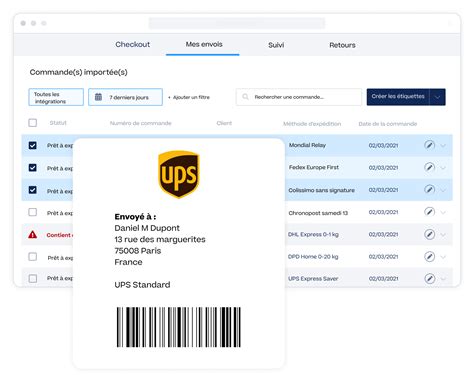Viewport: 474px width, 375px height.
Task: Click UPS Standard text on the label
Action: [142, 285]
